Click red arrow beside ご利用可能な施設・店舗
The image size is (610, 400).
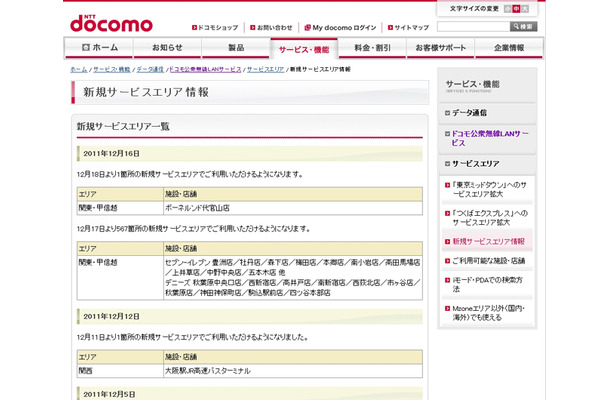pyautogui.click(x=447, y=261)
